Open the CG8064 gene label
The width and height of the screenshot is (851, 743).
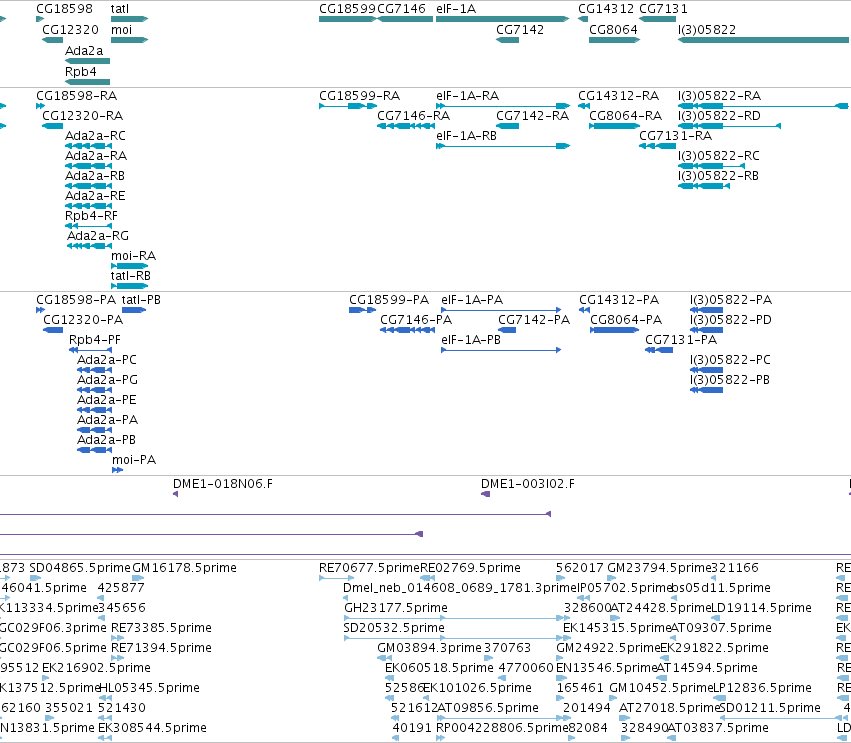point(613,29)
